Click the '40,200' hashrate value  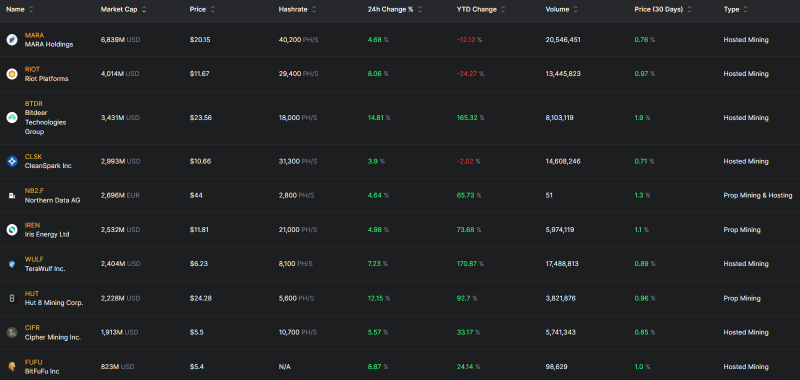click(290, 40)
